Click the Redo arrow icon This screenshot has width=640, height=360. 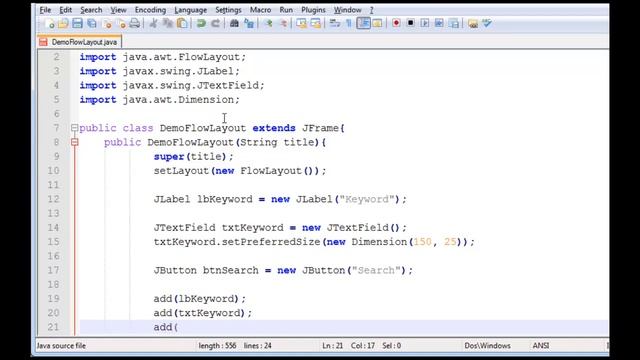tap(215, 23)
